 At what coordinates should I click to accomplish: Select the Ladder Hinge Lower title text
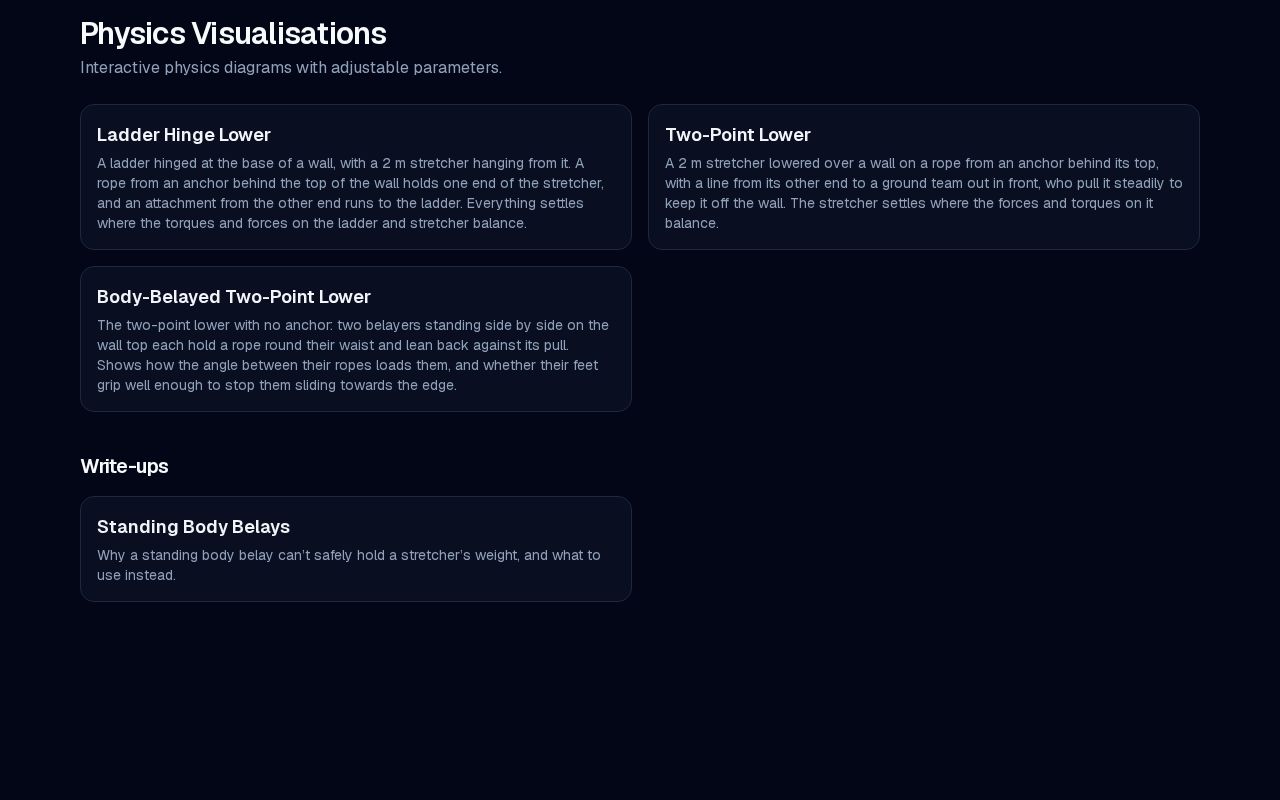click(x=184, y=135)
